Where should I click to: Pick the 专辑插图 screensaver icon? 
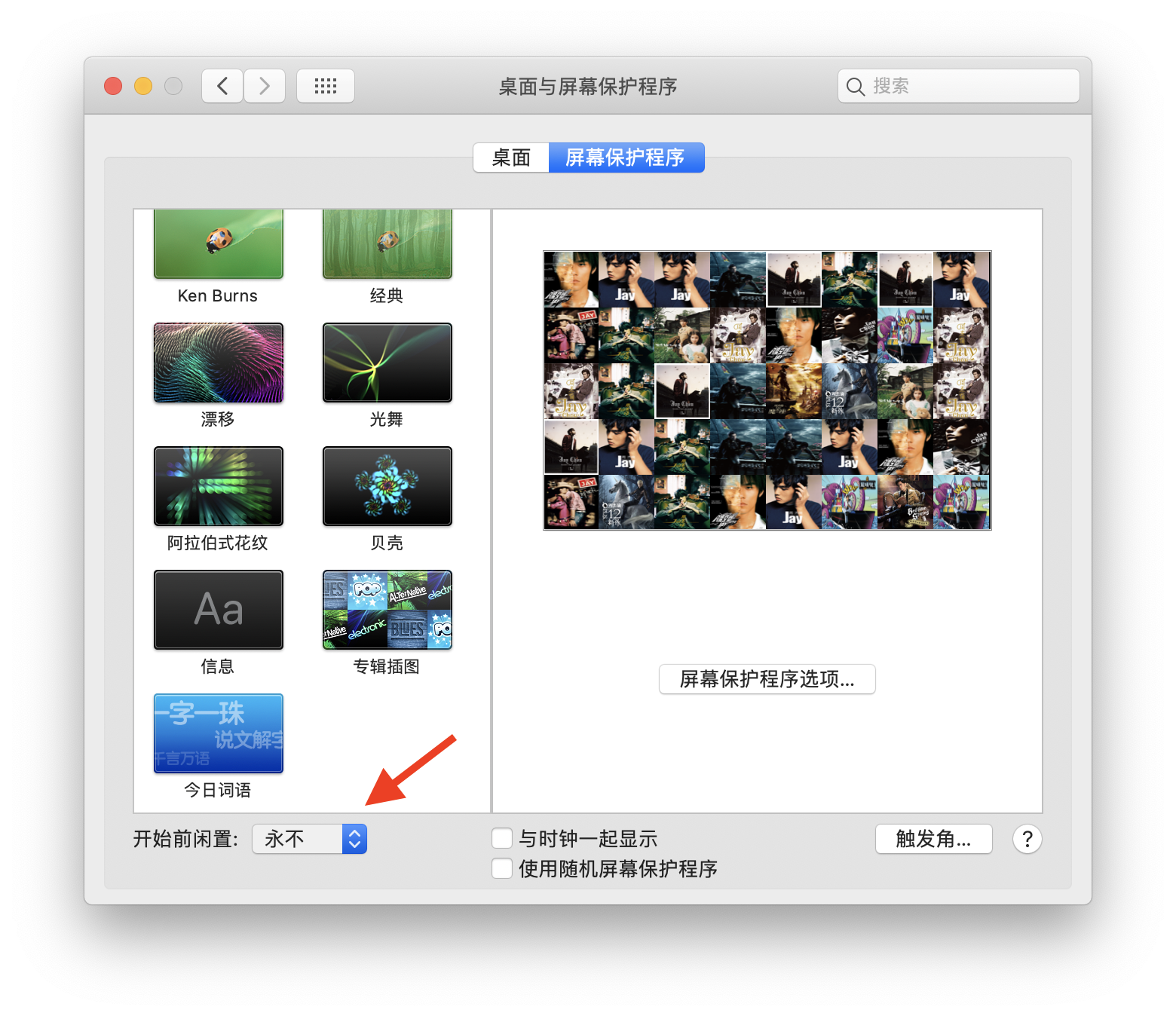point(387,610)
